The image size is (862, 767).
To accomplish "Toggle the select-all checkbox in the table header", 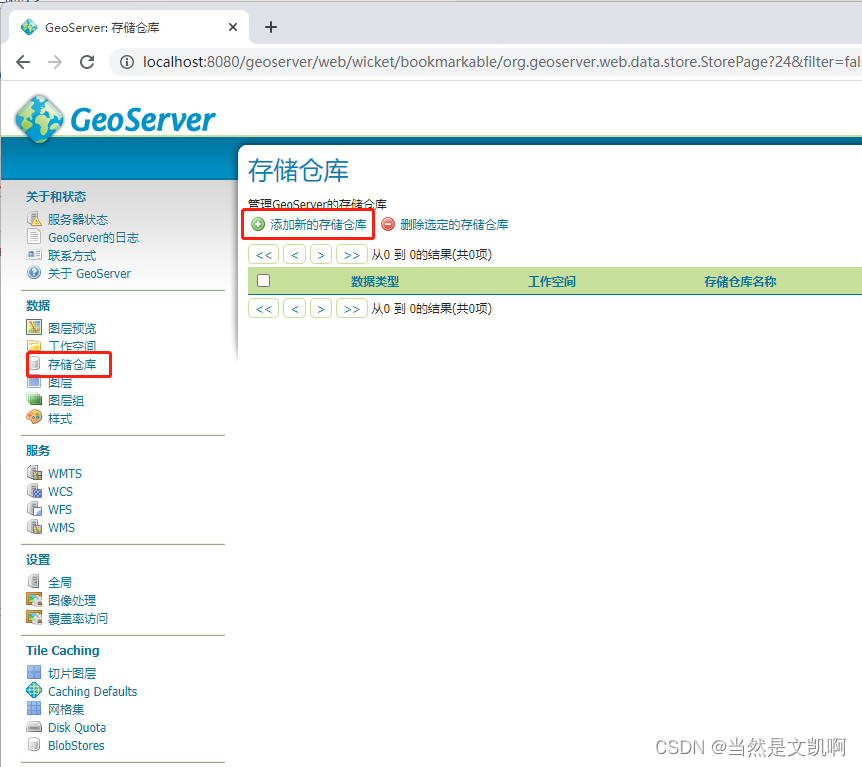I will pyautogui.click(x=263, y=281).
